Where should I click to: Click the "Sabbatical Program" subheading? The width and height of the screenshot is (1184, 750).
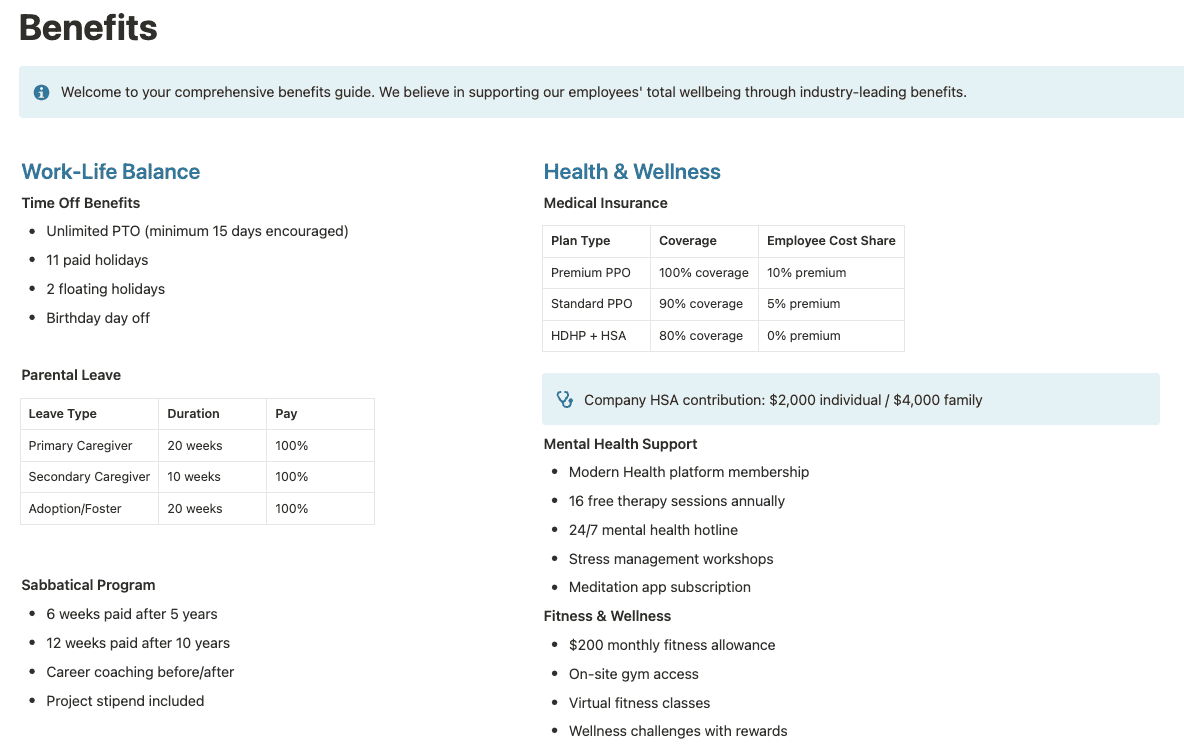pos(88,585)
